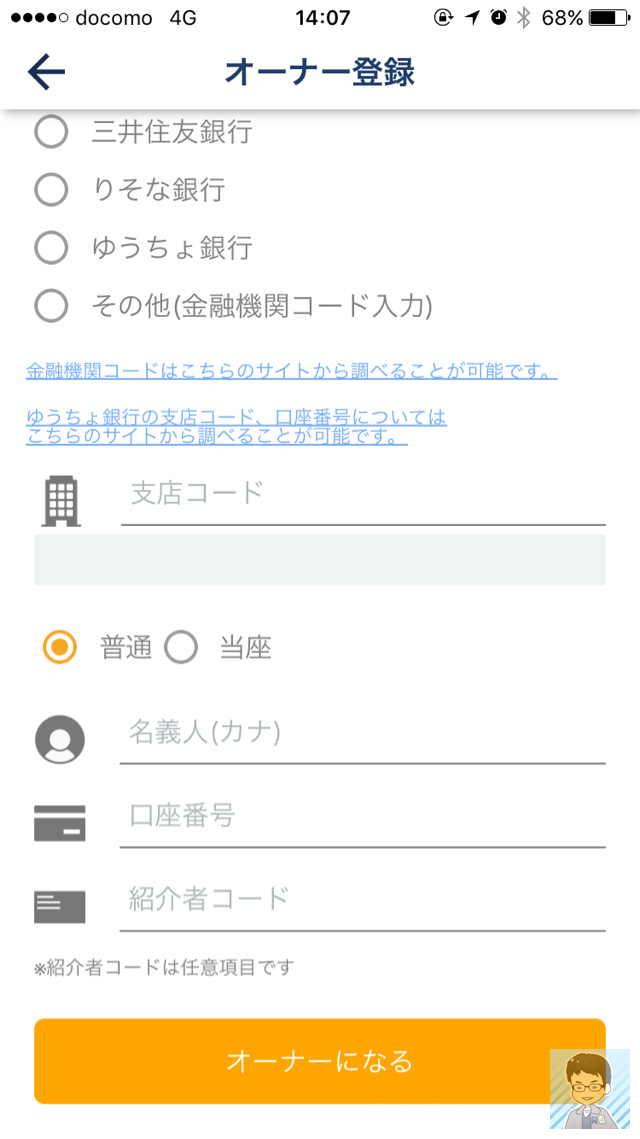The width and height of the screenshot is (640, 1139).
Task: Confirm 普通 account type is selected
Action: [x=60, y=648]
